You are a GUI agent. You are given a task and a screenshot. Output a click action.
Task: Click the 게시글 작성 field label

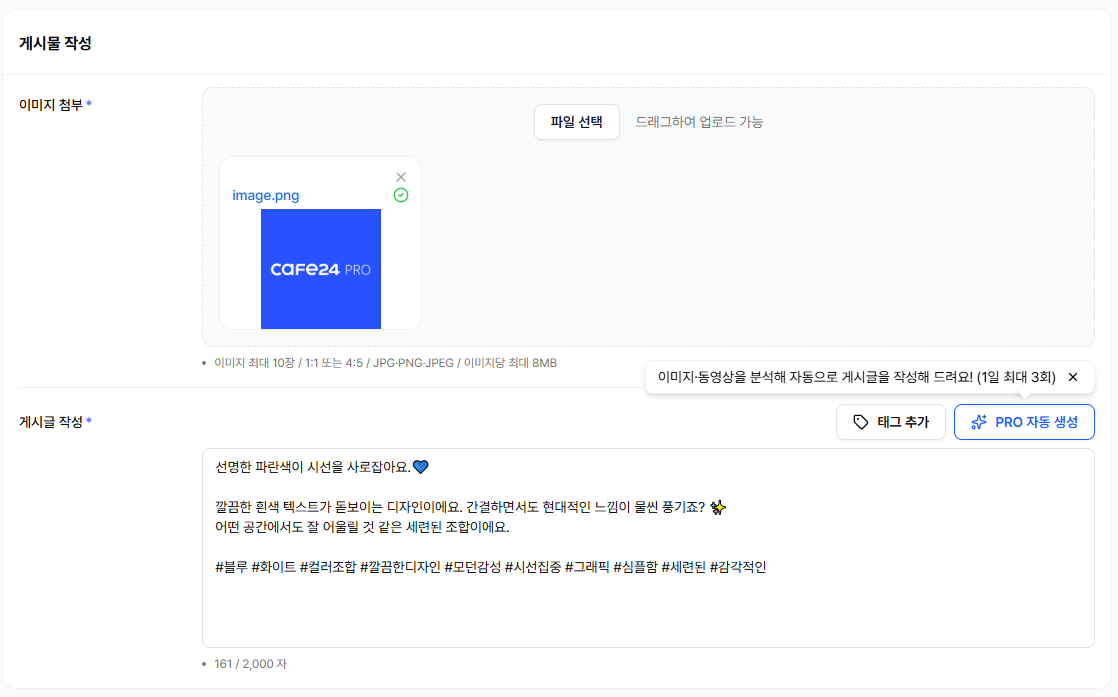click(x=51, y=422)
